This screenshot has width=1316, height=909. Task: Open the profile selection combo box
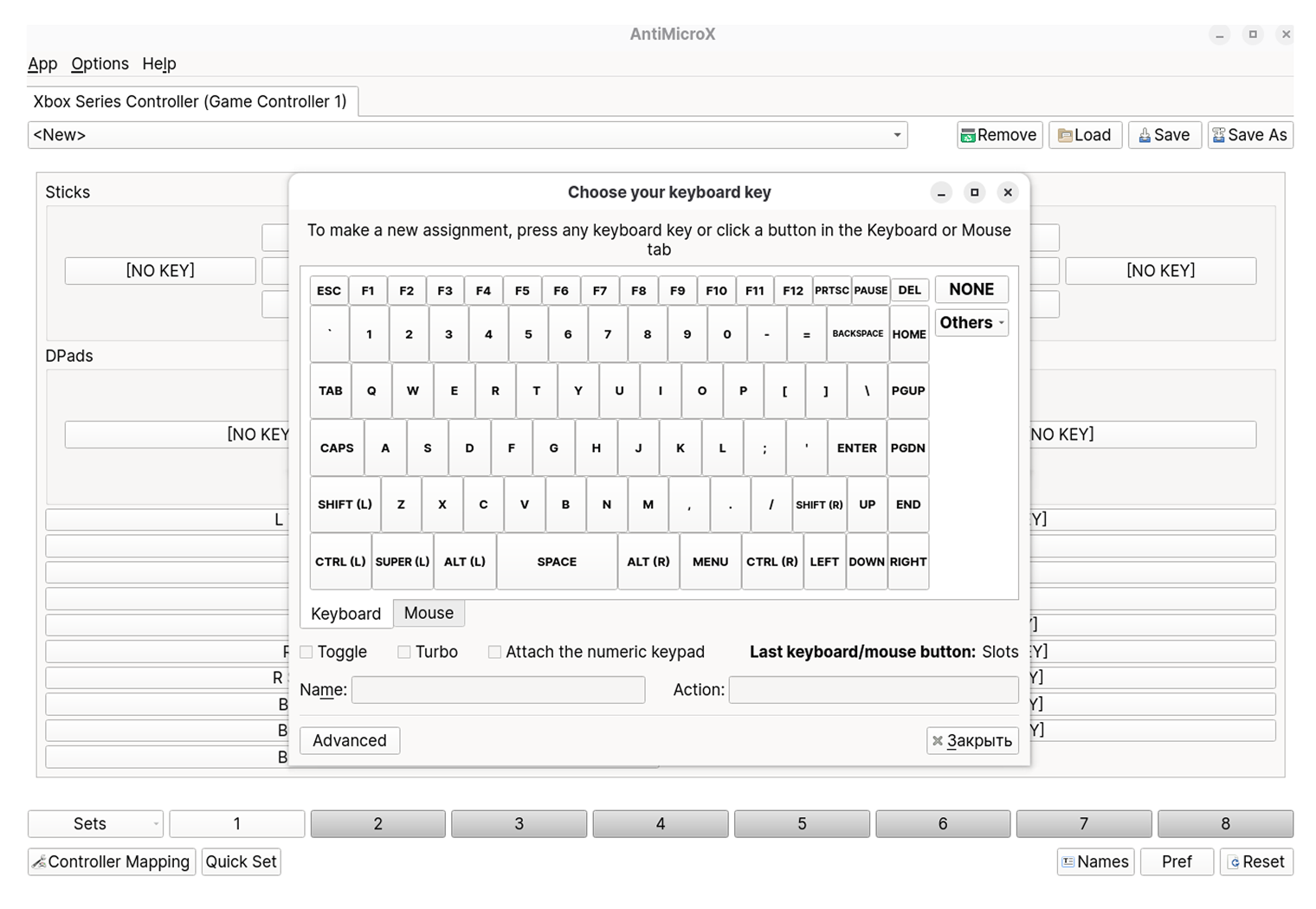(468, 135)
